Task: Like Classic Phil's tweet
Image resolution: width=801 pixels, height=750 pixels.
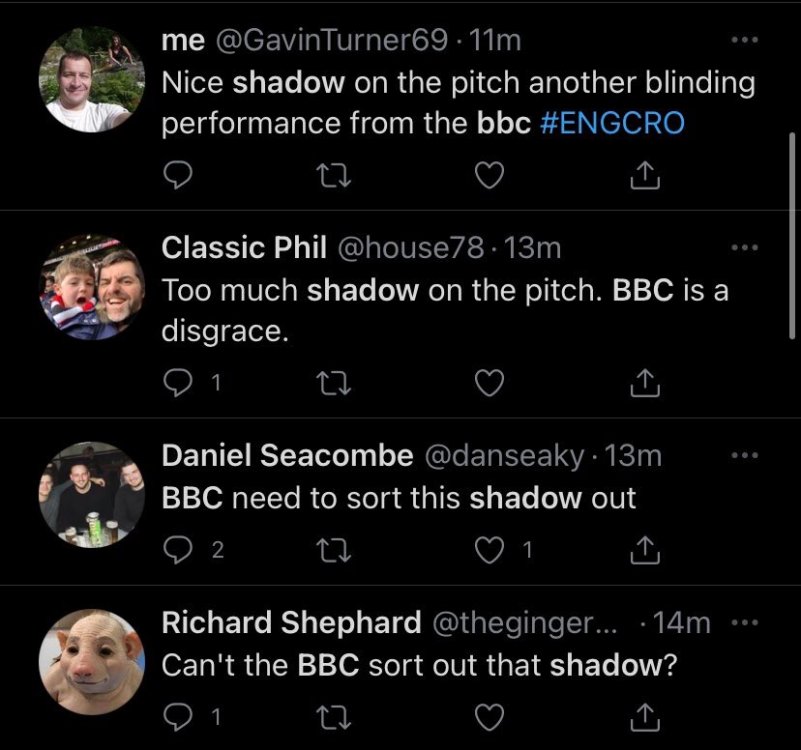Action: (x=487, y=382)
